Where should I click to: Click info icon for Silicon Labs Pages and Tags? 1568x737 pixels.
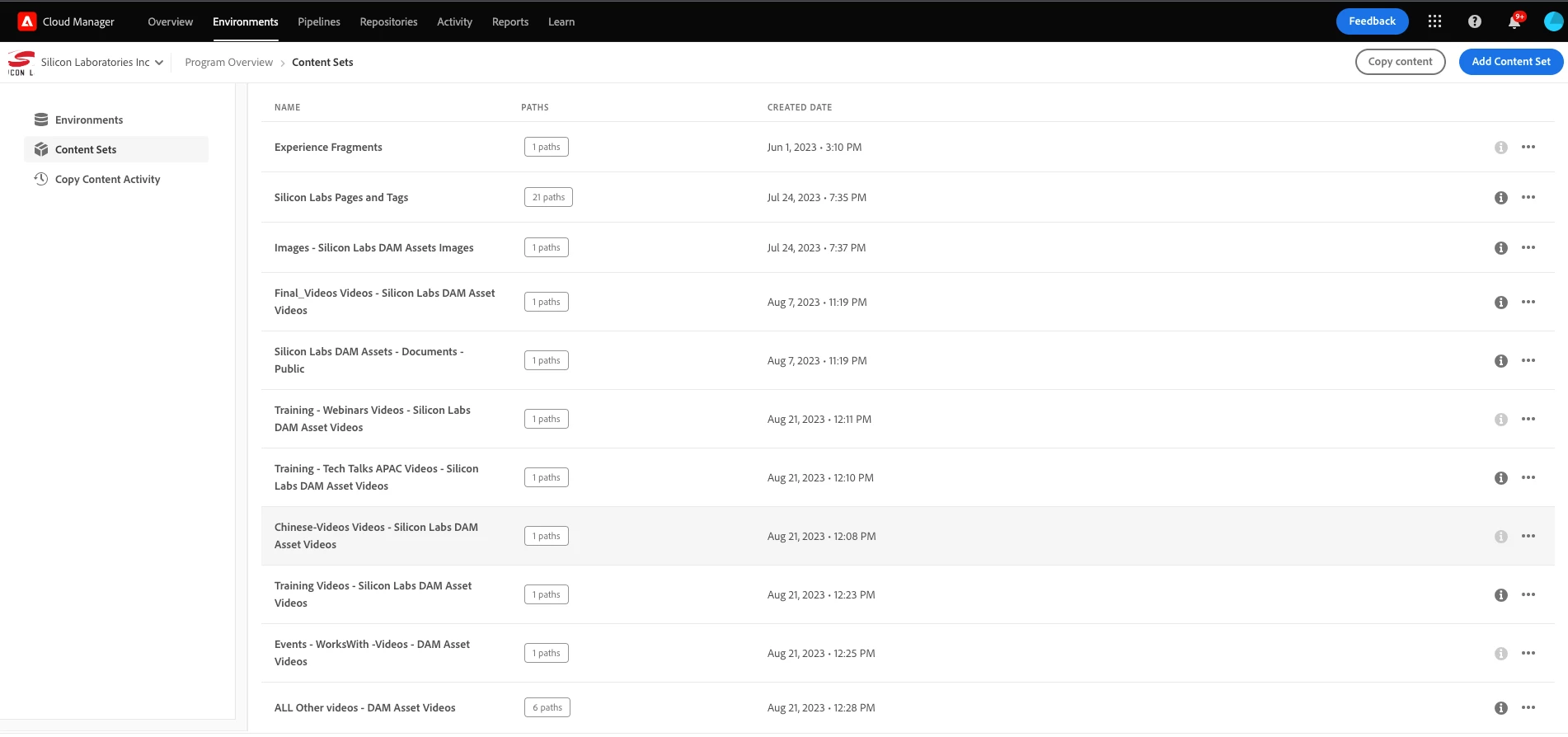(x=1501, y=198)
